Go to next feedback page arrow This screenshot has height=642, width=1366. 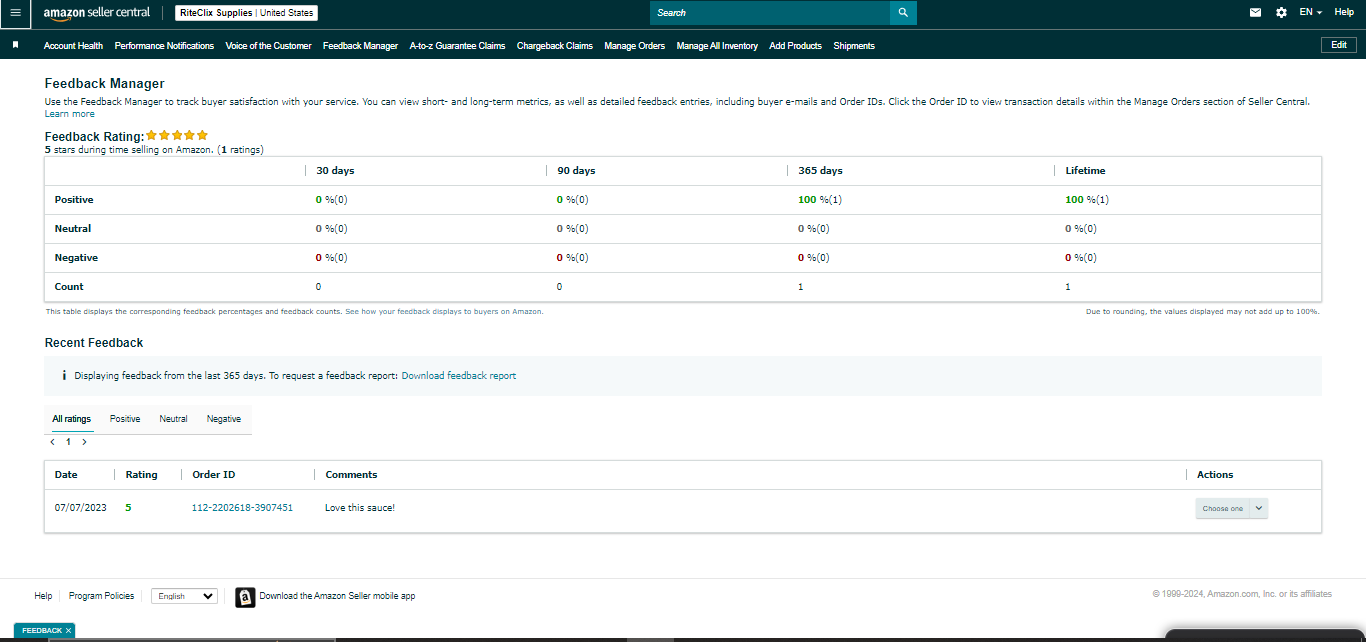coord(84,441)
